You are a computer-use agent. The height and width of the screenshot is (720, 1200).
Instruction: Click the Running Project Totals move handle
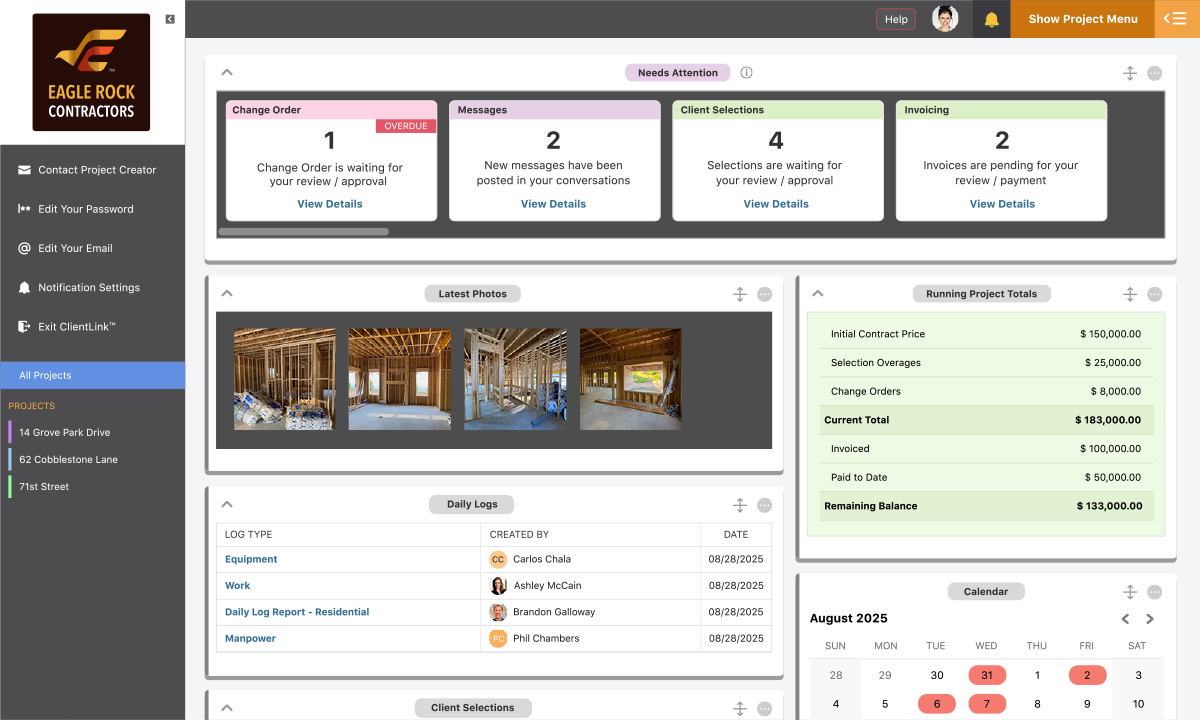tap(1130, 294)
